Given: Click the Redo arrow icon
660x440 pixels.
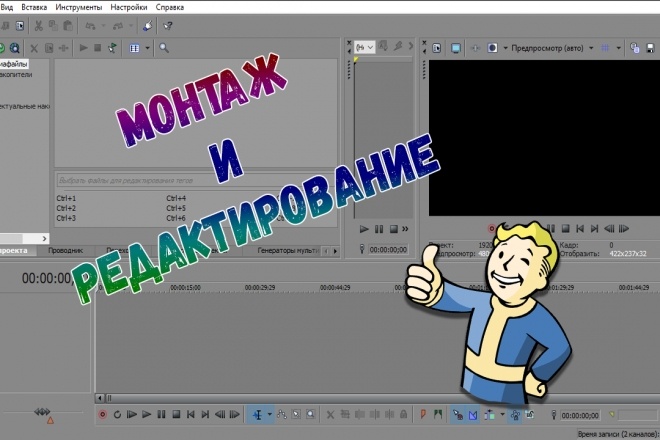Looking at the screenshot, I should [x=118, y=26].
